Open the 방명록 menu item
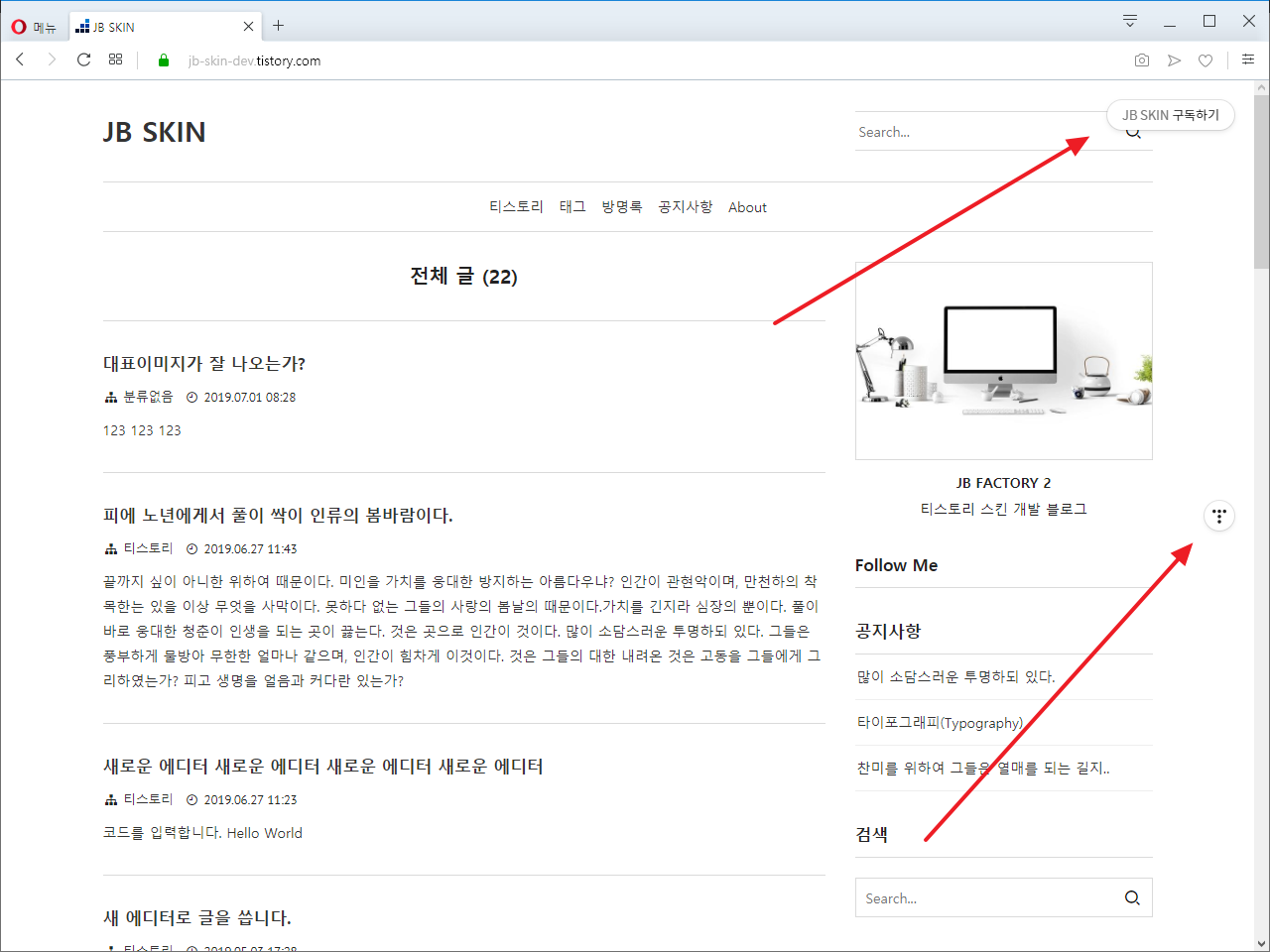Screen dimensions: 1270x952 tap(622, 207)
